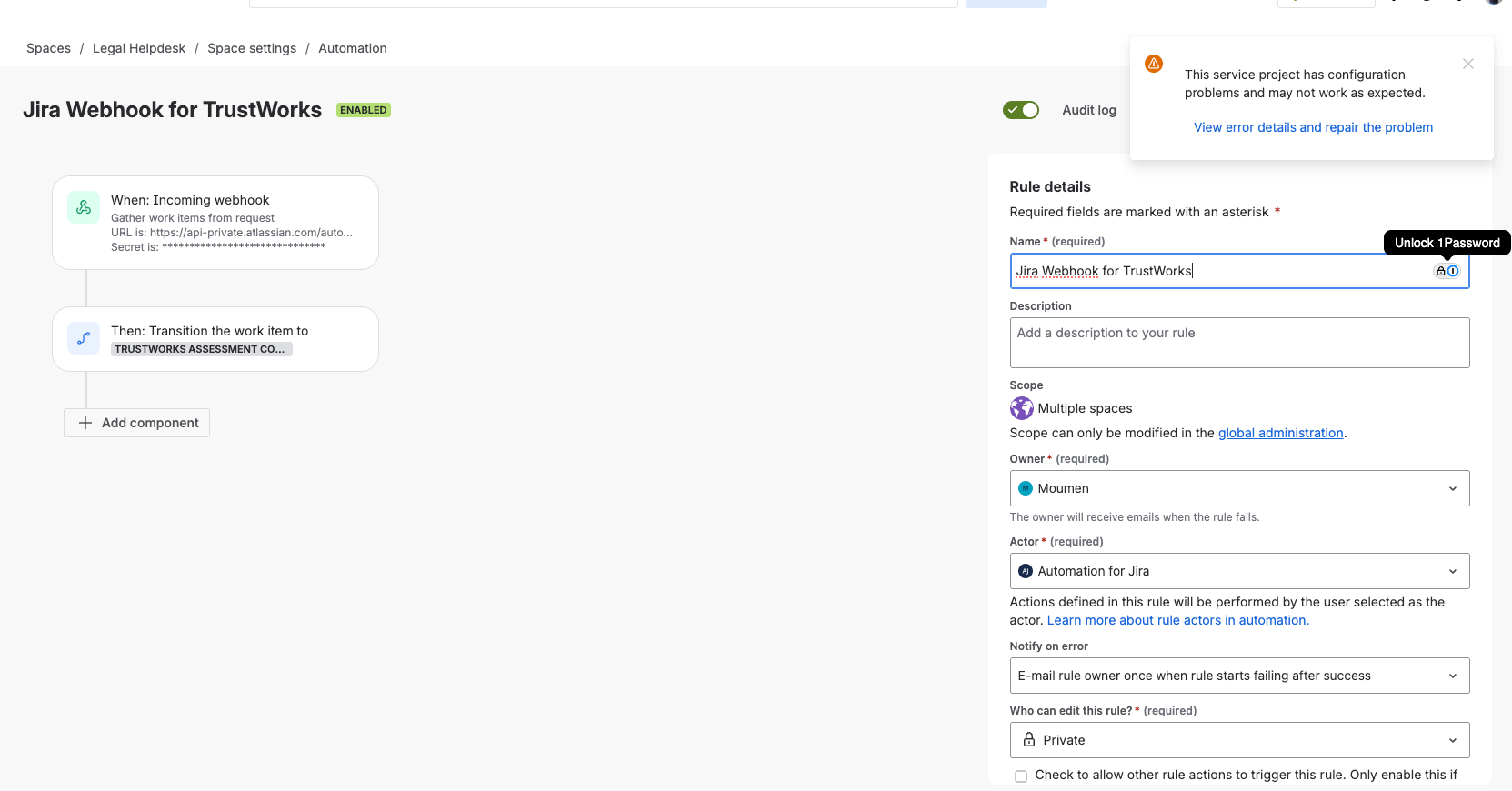Click the Automation for Jira actor avatar

pyautogui.click(x=1026, y=571)
